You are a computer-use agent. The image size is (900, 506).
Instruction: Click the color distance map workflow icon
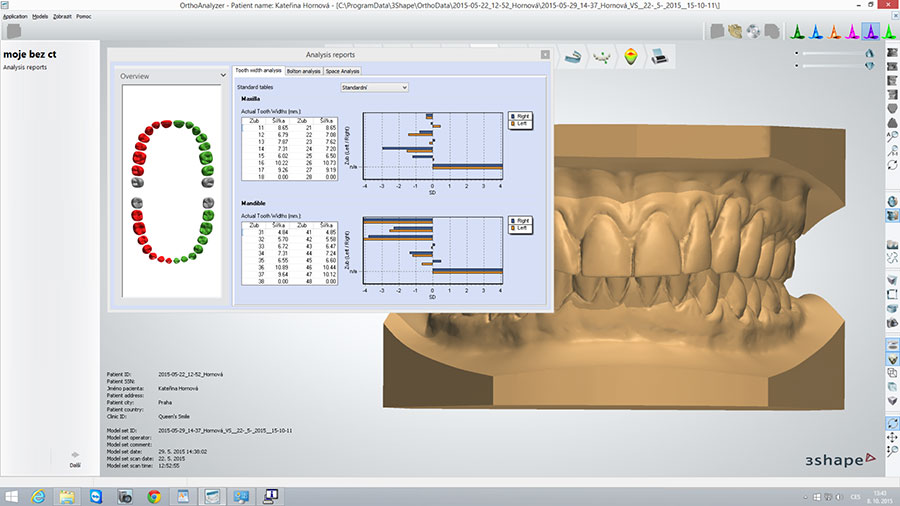coord(631,57)
